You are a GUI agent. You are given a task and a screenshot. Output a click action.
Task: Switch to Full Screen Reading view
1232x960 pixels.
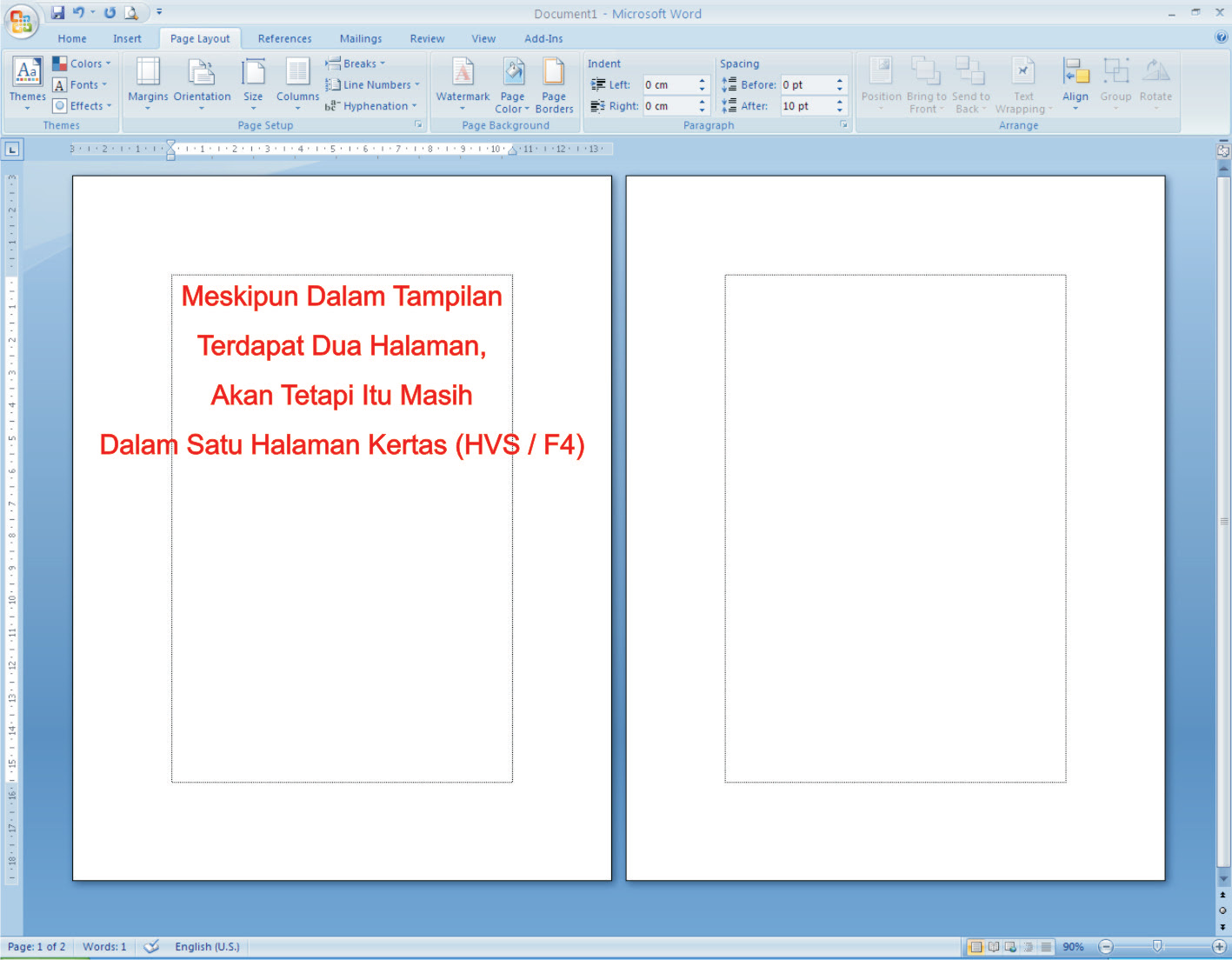(x=993, y=947)
